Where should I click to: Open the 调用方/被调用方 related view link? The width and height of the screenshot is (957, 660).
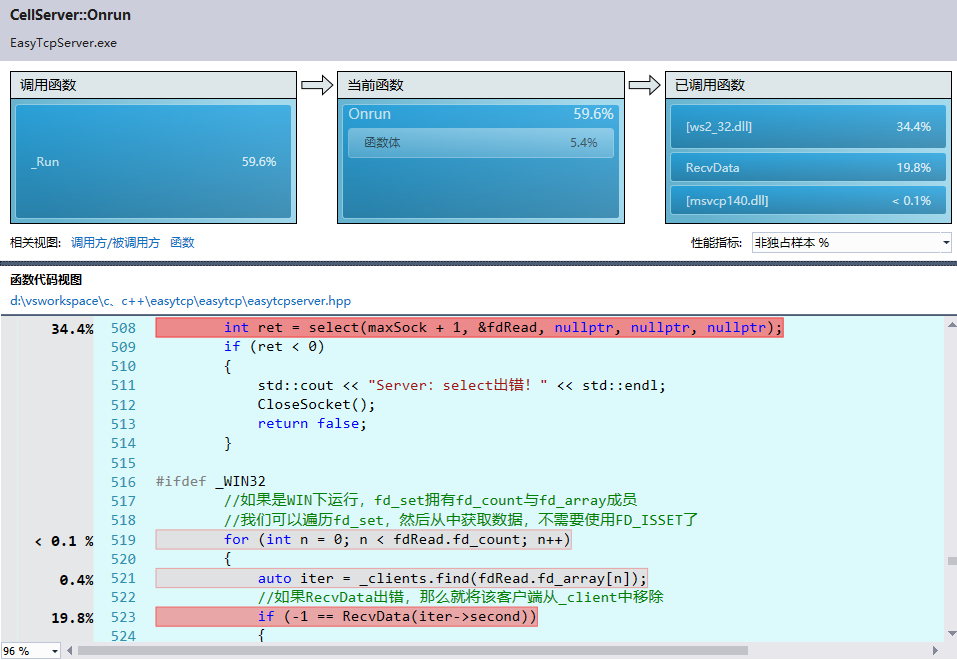(115, 243)
